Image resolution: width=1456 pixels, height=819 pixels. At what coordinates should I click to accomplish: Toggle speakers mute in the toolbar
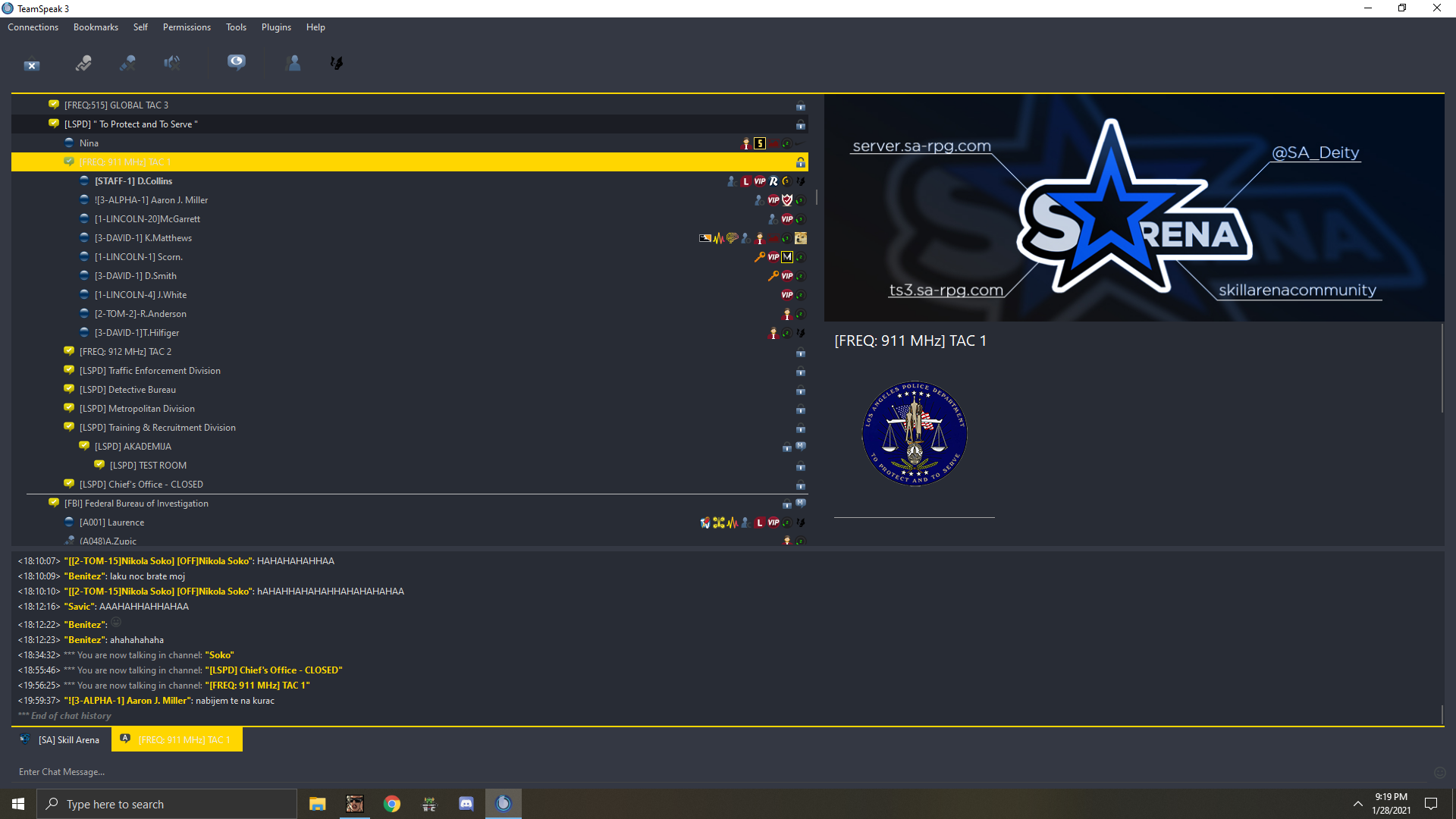click(172, 64)
